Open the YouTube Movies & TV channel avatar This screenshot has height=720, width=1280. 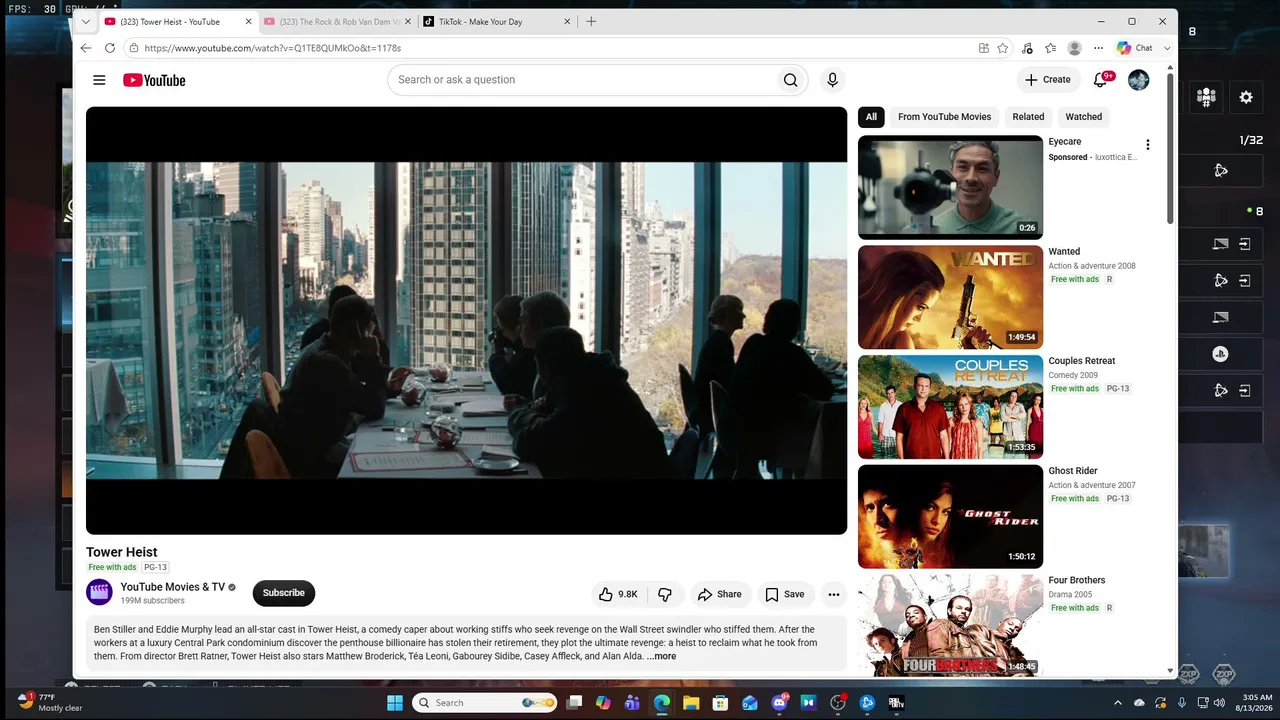99,593
